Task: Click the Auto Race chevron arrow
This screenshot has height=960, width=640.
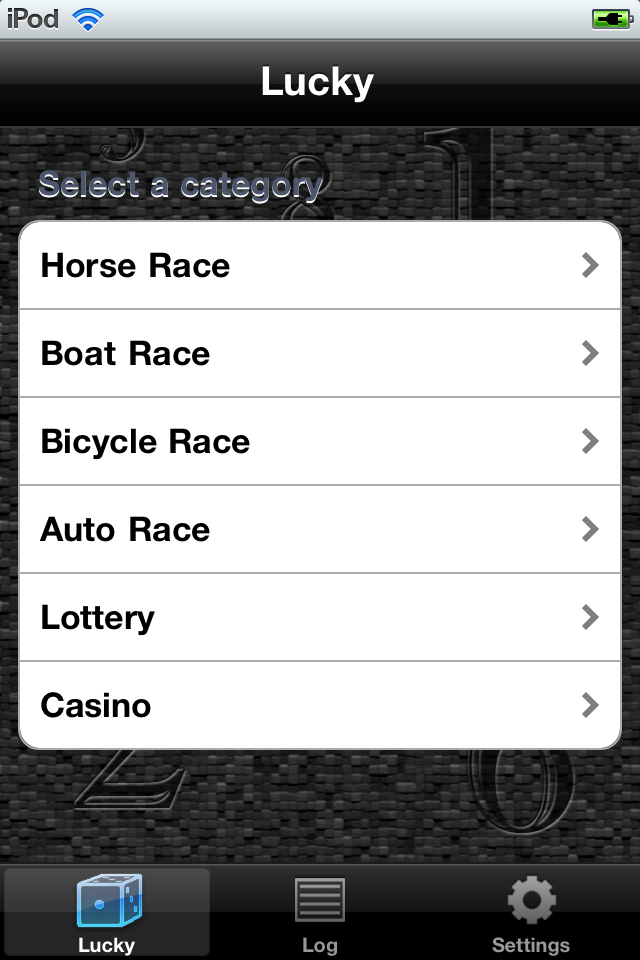Action: [x=590, y=529]
